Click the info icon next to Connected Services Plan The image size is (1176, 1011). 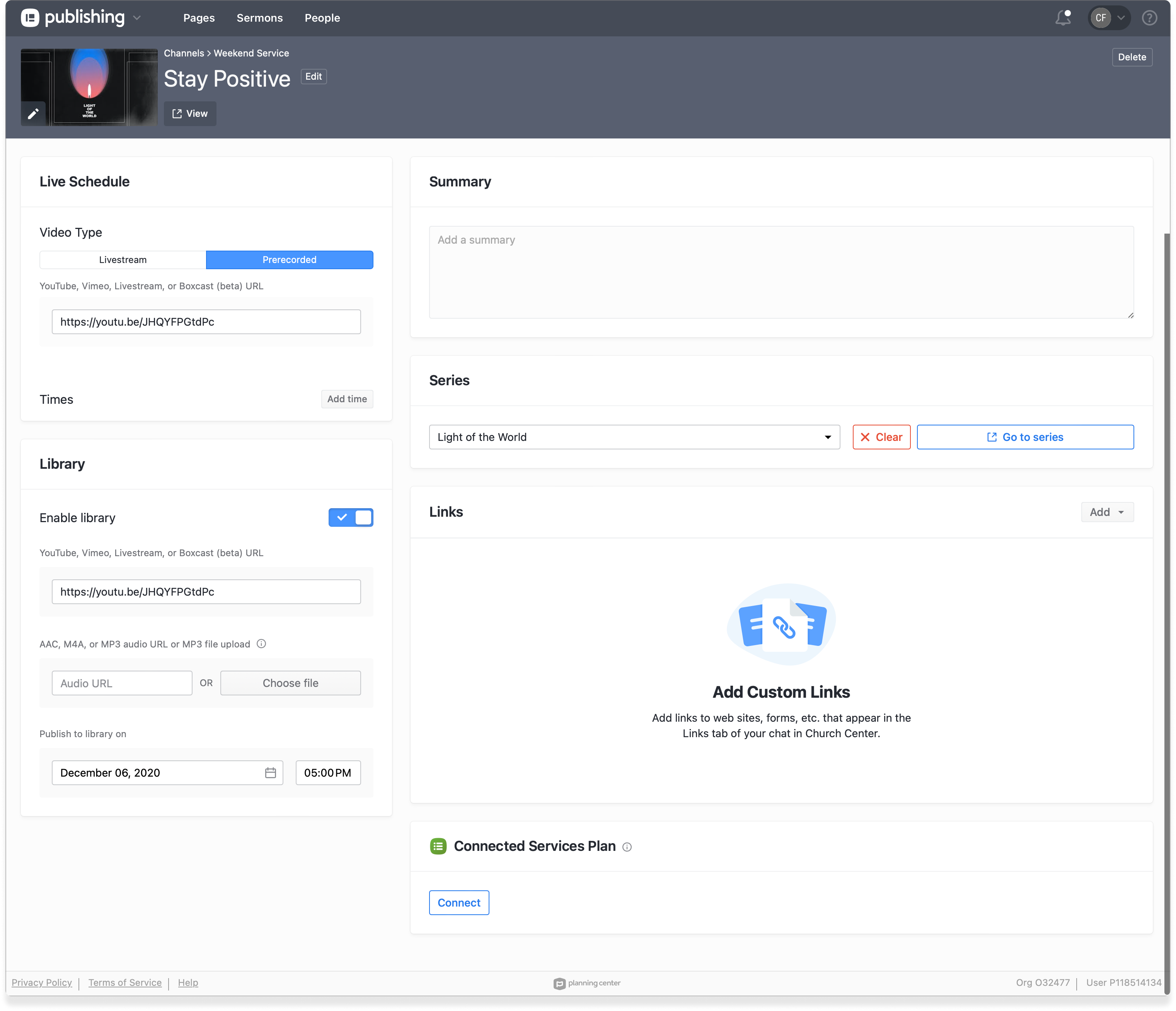(x=627, y=847)
